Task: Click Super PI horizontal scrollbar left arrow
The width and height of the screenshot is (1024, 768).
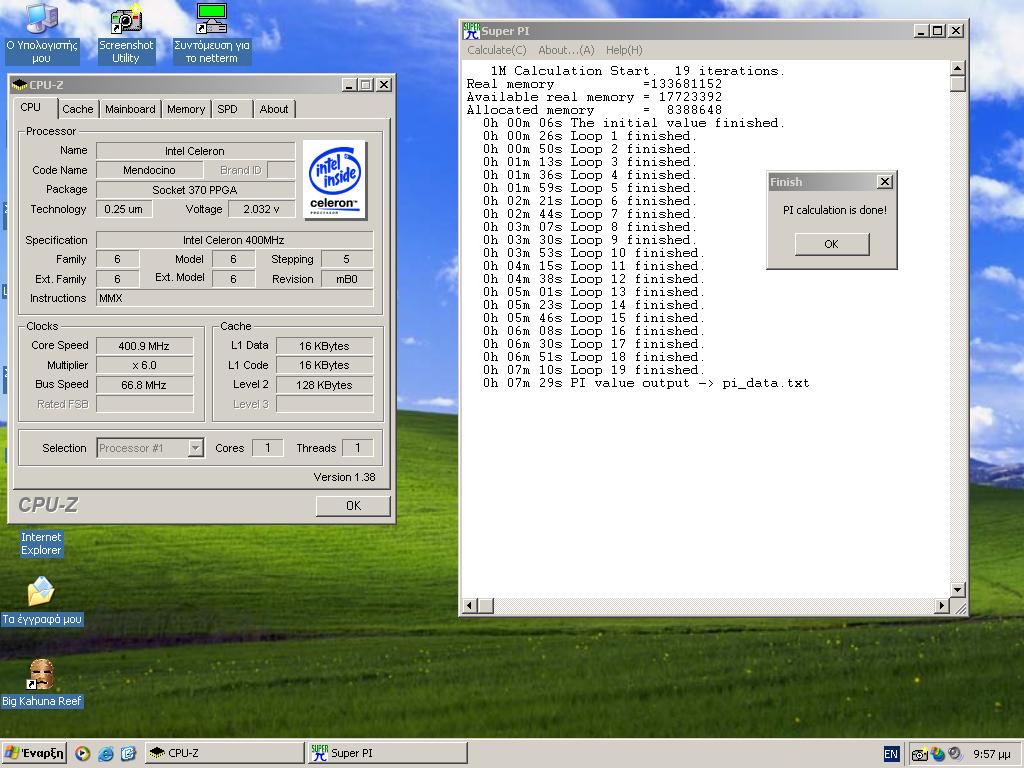Action: pyautogui.click(x=470, y=606)
